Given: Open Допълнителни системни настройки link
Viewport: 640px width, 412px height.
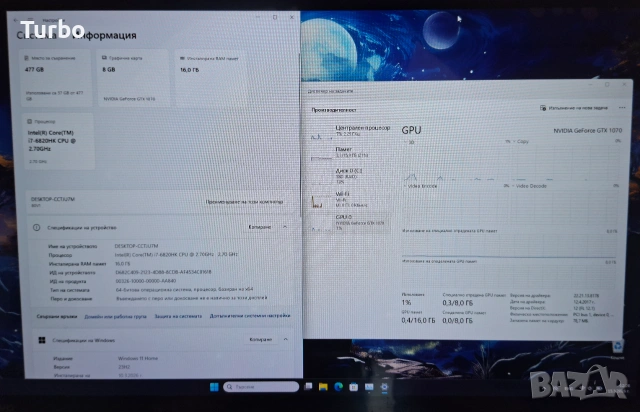Looking at the screenshot, I should (x=250, y=316).
